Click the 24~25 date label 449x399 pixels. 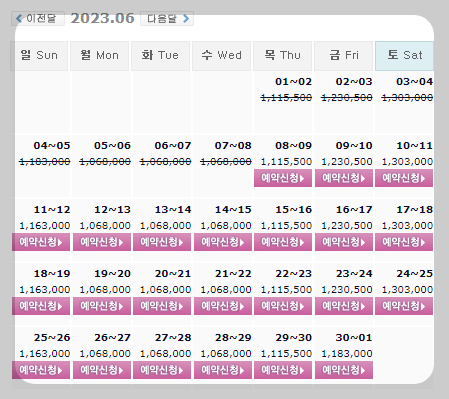[414, 274]
